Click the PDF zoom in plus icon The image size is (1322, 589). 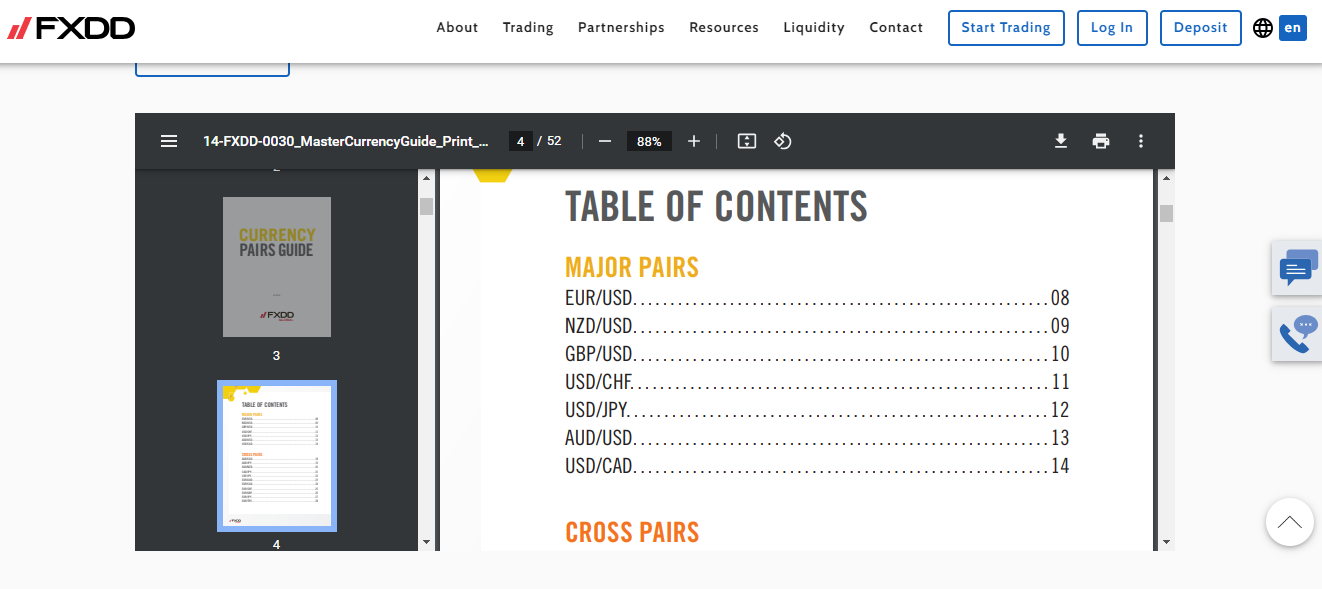pos(694,141)
